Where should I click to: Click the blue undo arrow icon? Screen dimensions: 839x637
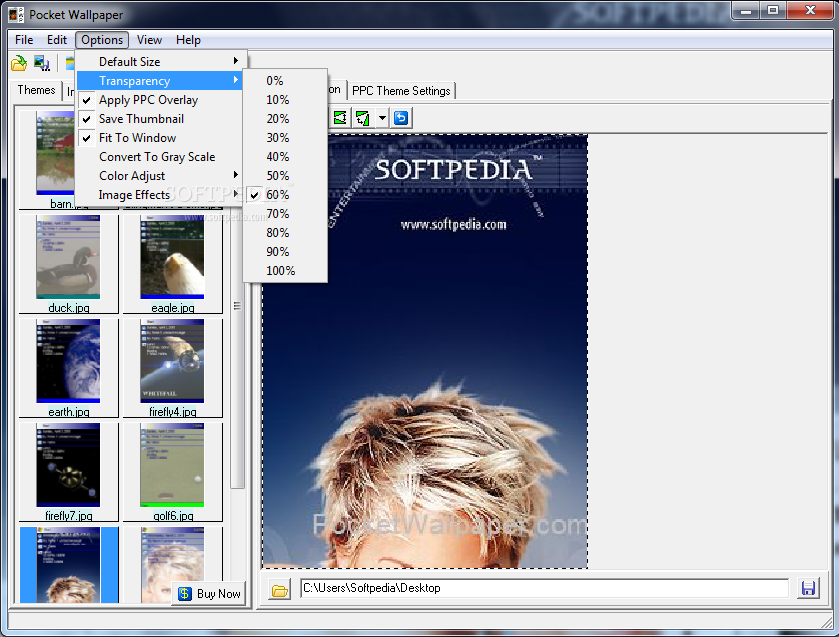401,118
